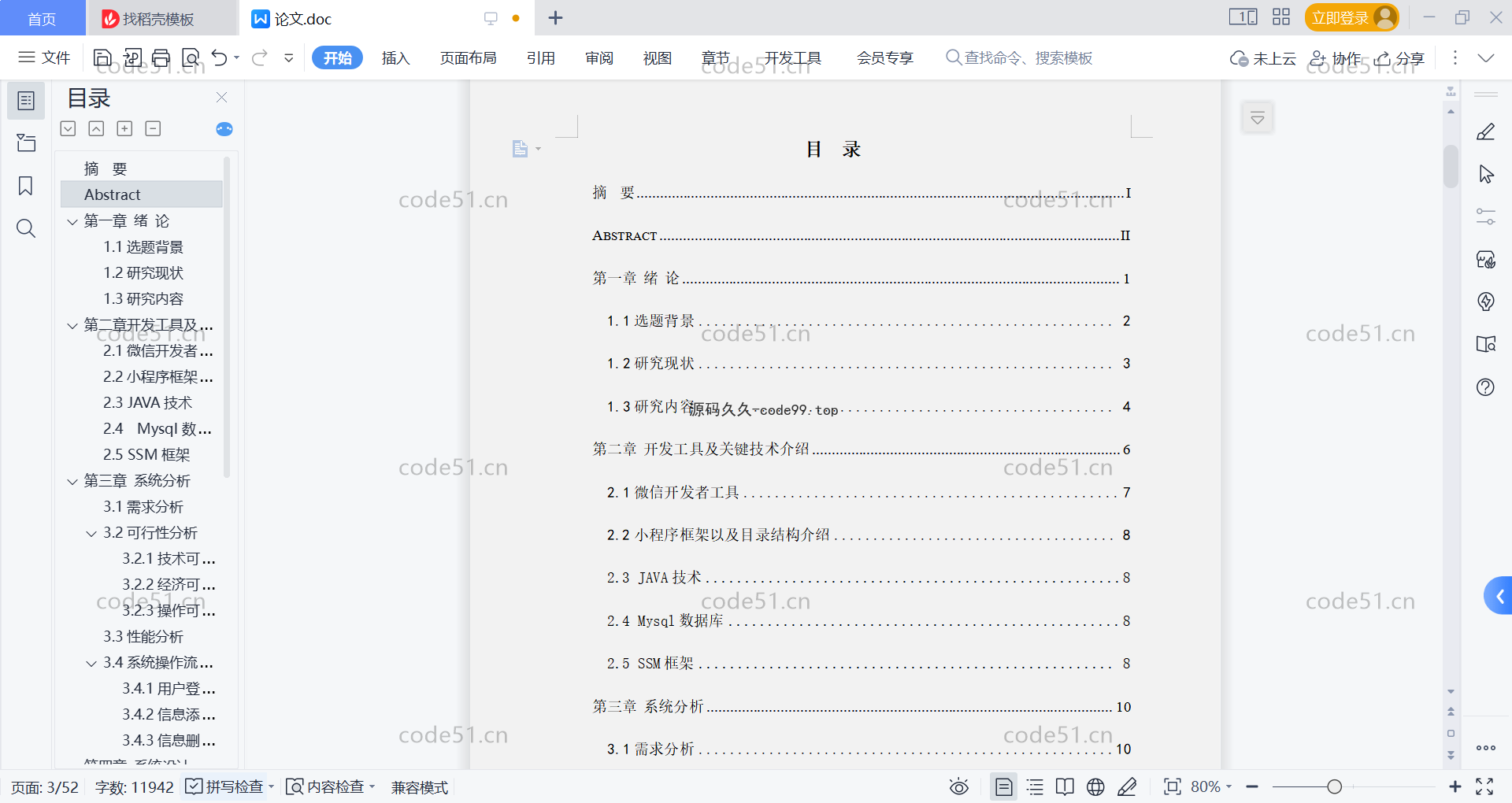Click the 协作 collaboration button
The height and width of the screenshot is (803, 1512).
1336,58
